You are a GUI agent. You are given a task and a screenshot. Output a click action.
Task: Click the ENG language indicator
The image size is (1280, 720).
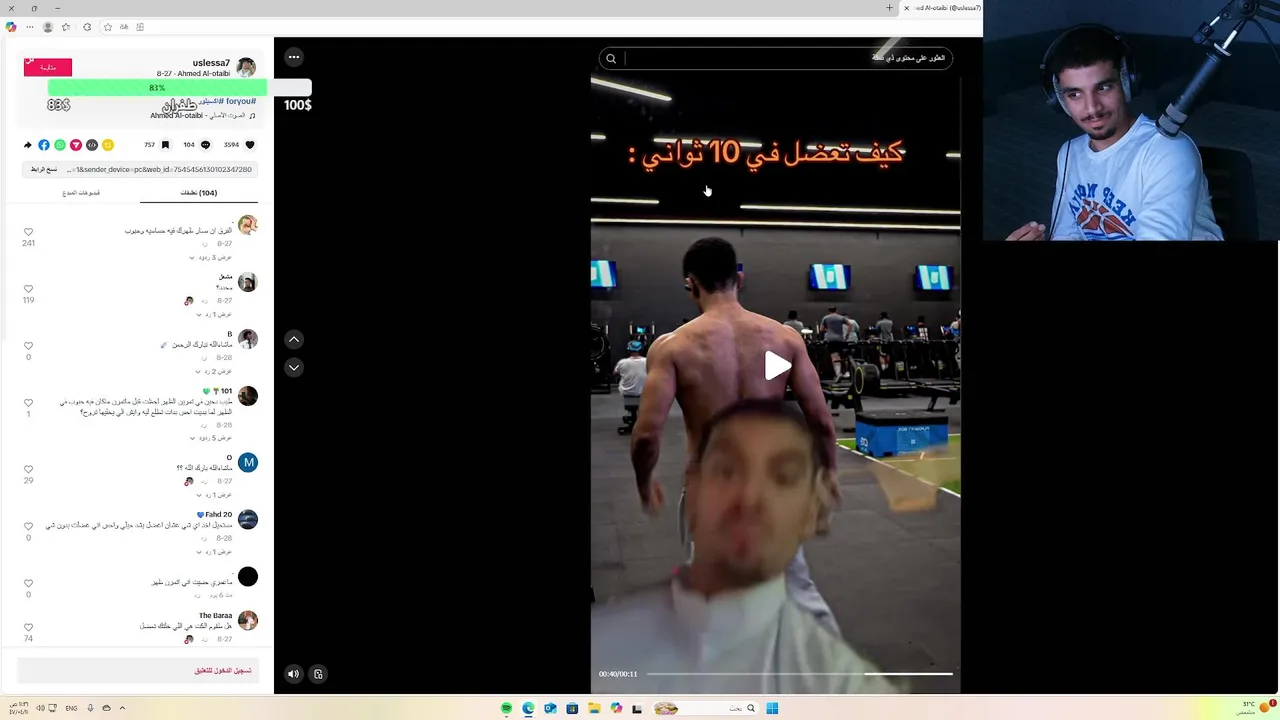[71, 708]
